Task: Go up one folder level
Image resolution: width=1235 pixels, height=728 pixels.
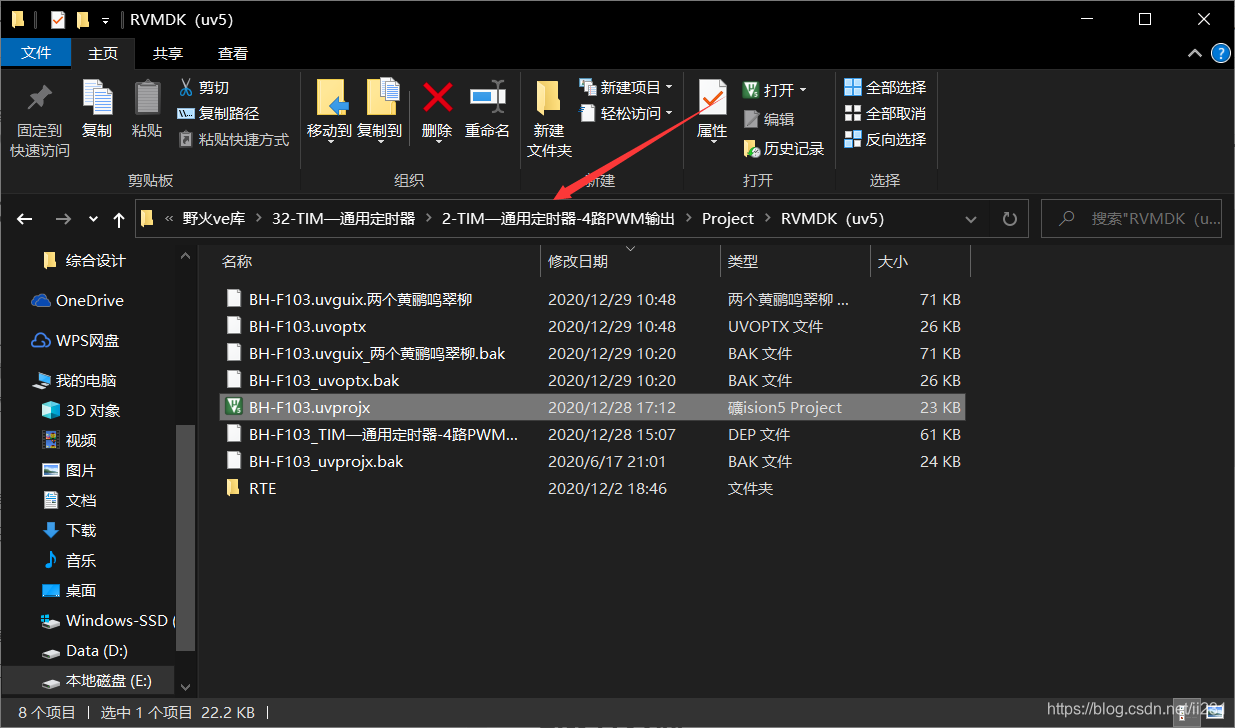Action: pyautogui.click(x=119, y=219)
